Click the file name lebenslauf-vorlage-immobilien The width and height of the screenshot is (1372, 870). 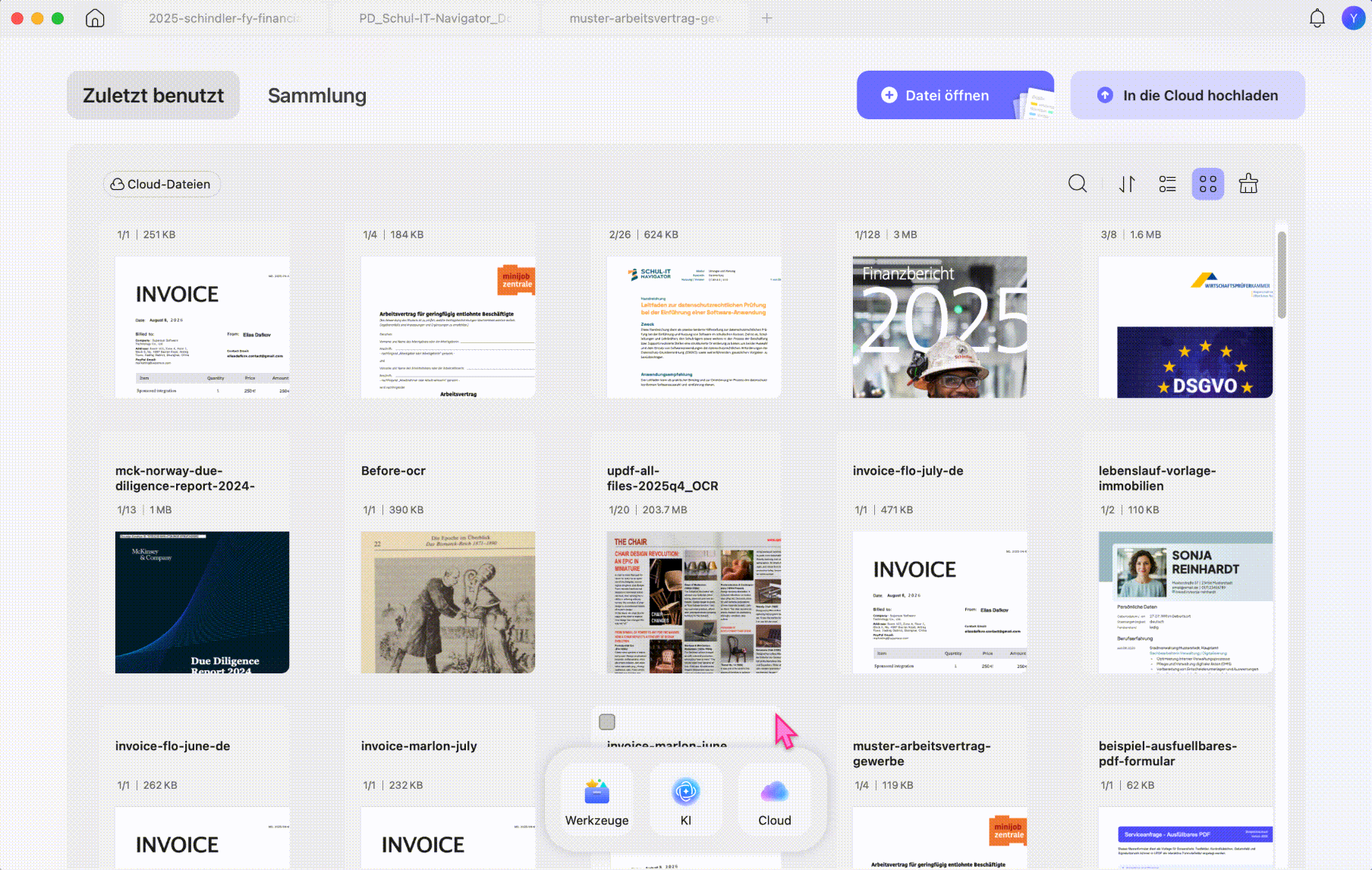pyautogui.click(x=1157, y=478)
